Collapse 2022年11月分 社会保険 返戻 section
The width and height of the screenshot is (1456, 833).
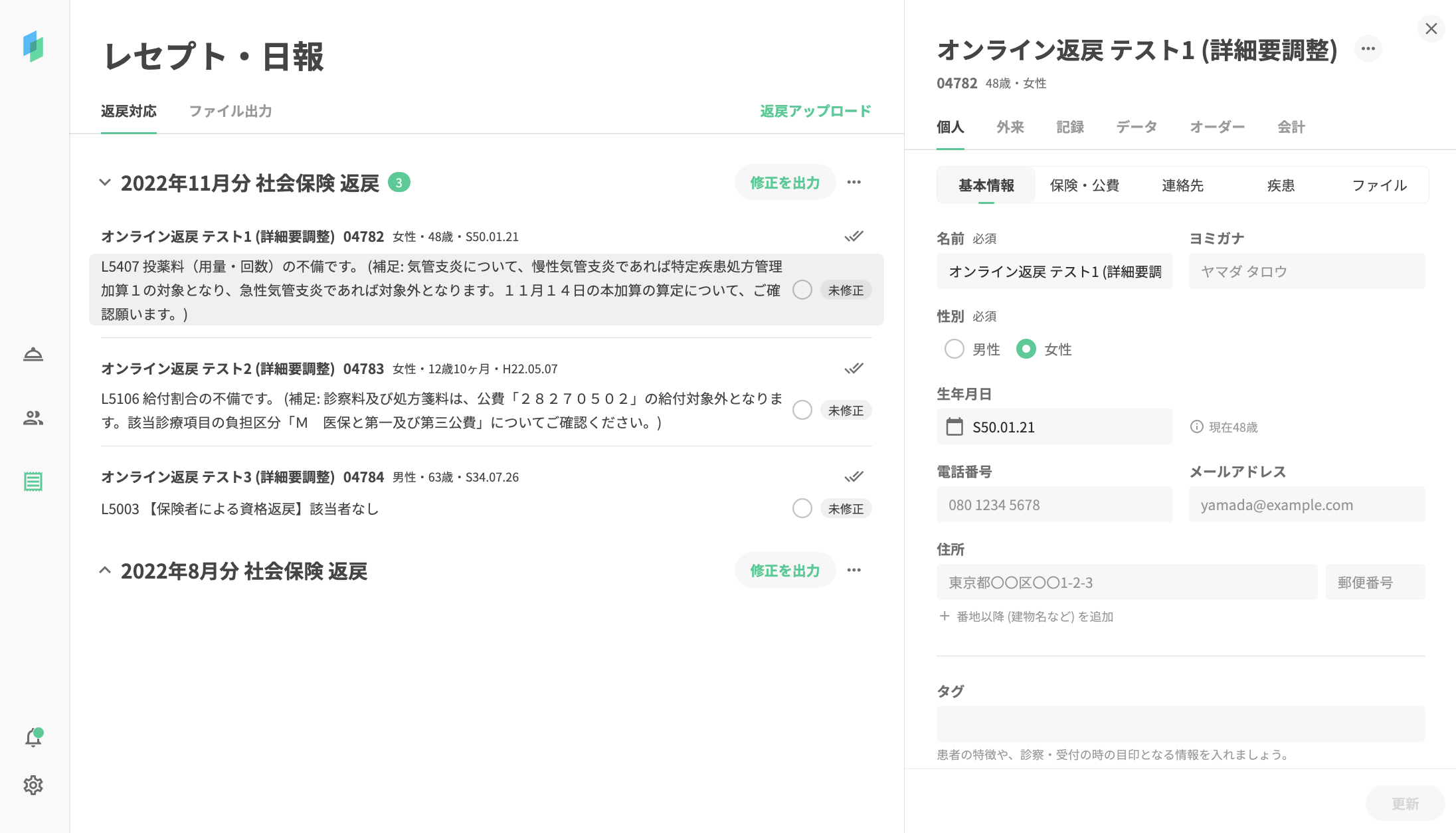pos(105,183)
